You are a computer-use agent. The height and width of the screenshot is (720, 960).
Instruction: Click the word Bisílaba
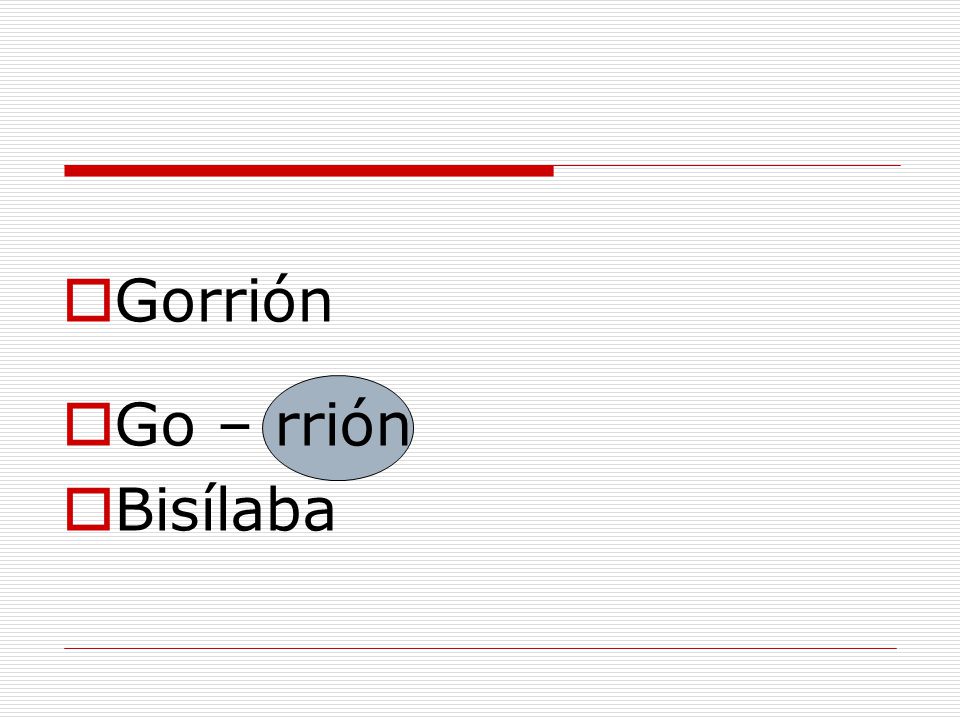[x=225, y=508]
